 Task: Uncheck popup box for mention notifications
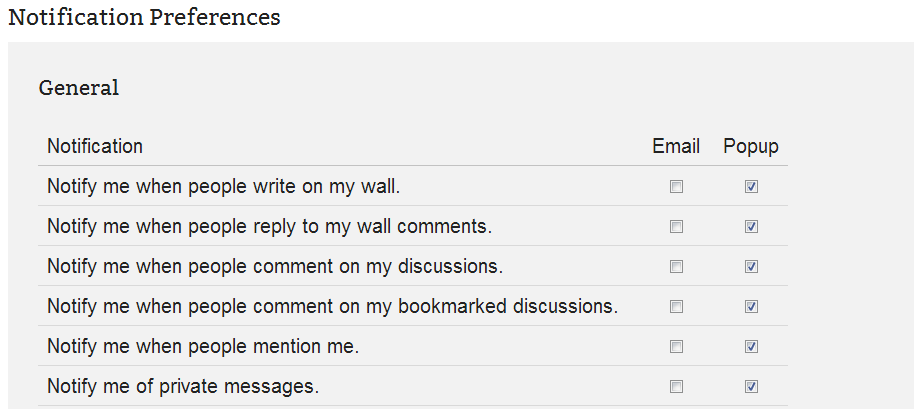pyautogui.click(x=751, y=347)
